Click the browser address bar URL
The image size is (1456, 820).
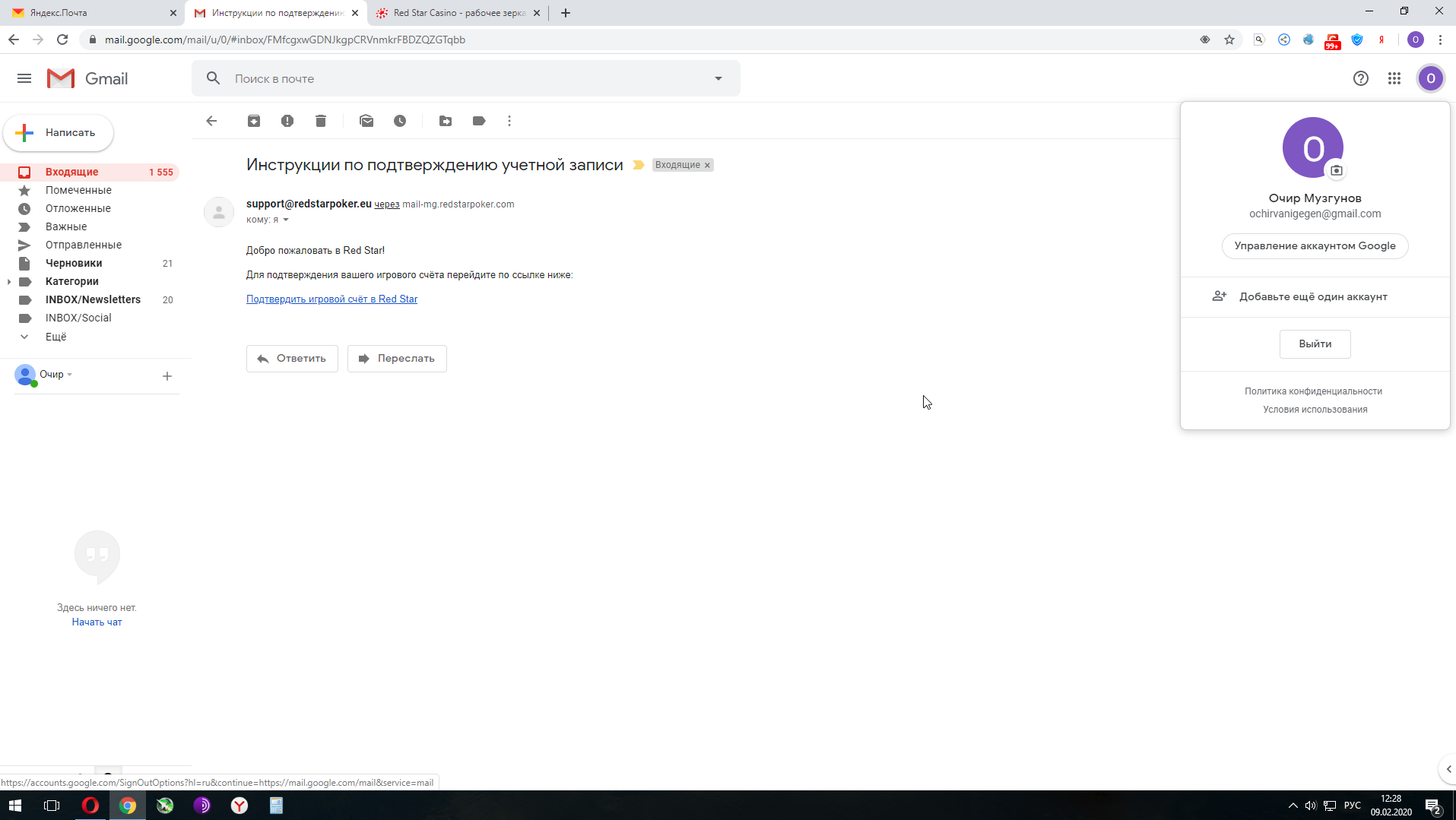[x=284, y=40]
